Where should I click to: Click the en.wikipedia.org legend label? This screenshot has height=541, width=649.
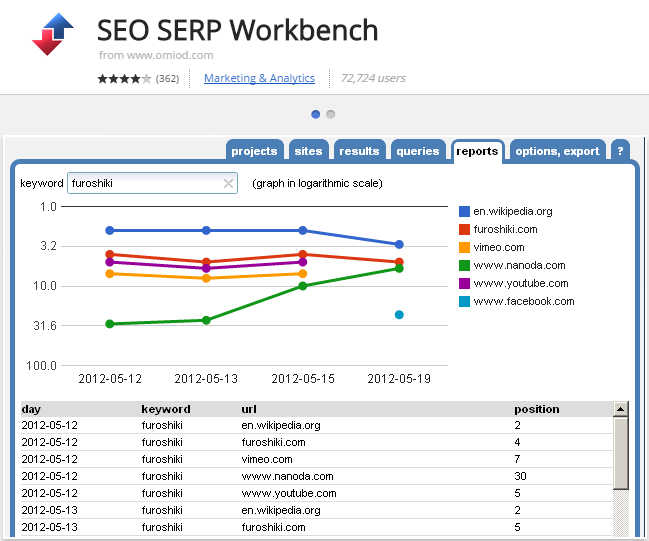[513, 212]
